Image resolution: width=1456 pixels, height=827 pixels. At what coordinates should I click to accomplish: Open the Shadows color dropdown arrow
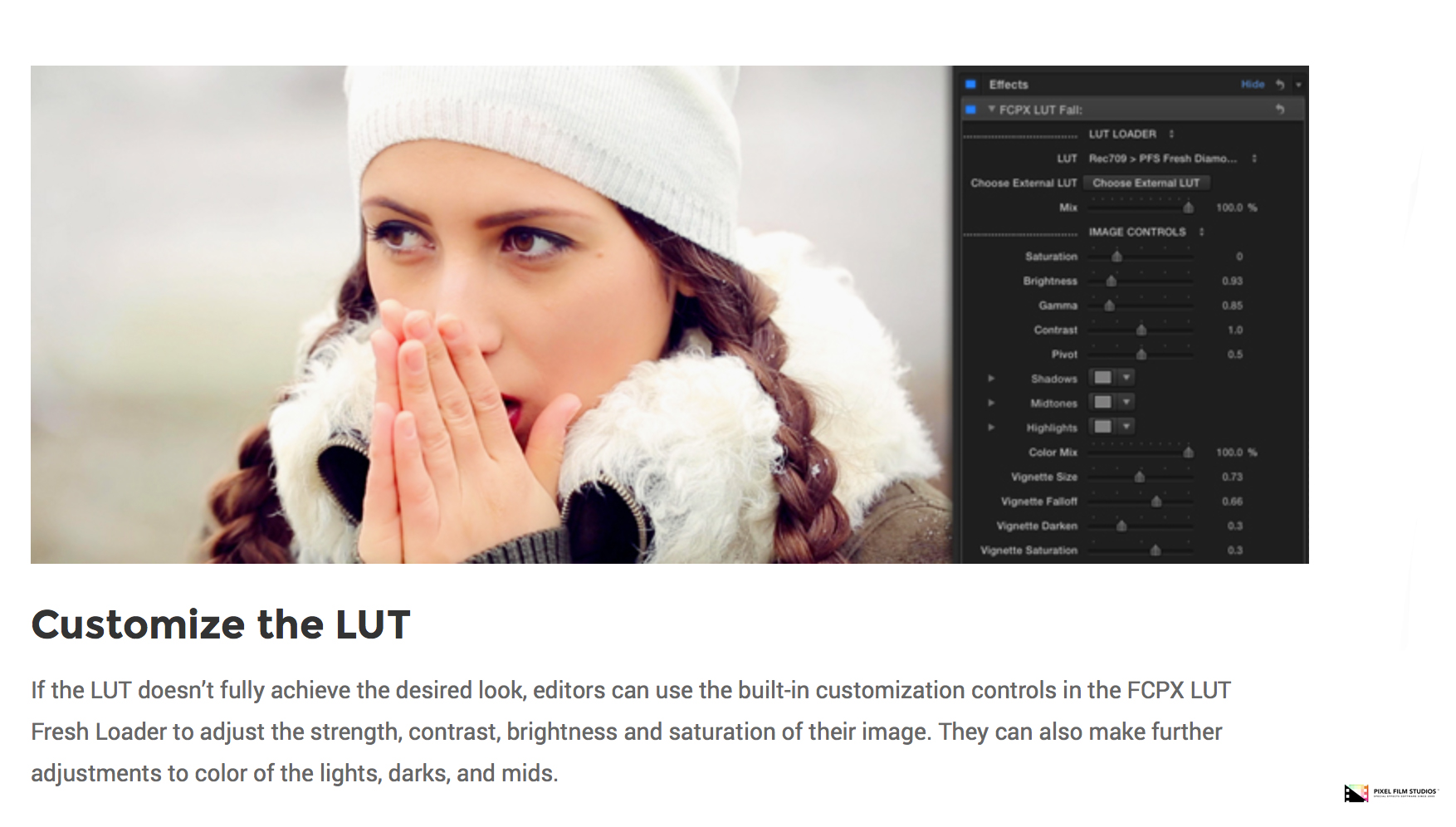click(1126, 378)
